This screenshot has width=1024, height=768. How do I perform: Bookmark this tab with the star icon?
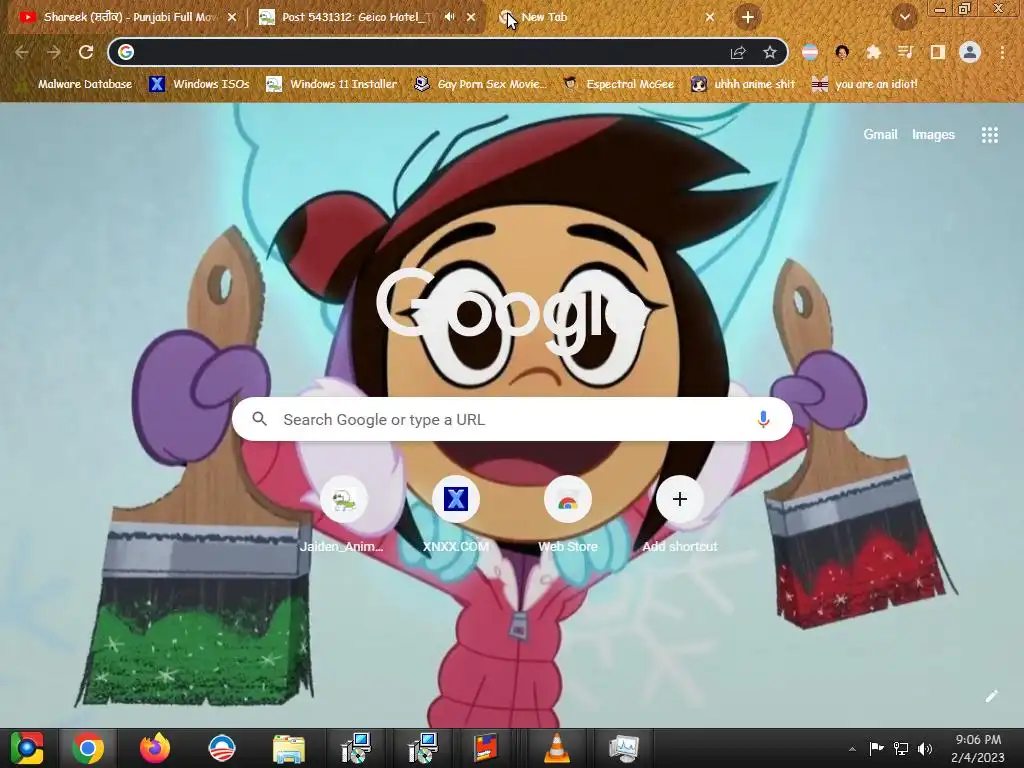[770, 52]
